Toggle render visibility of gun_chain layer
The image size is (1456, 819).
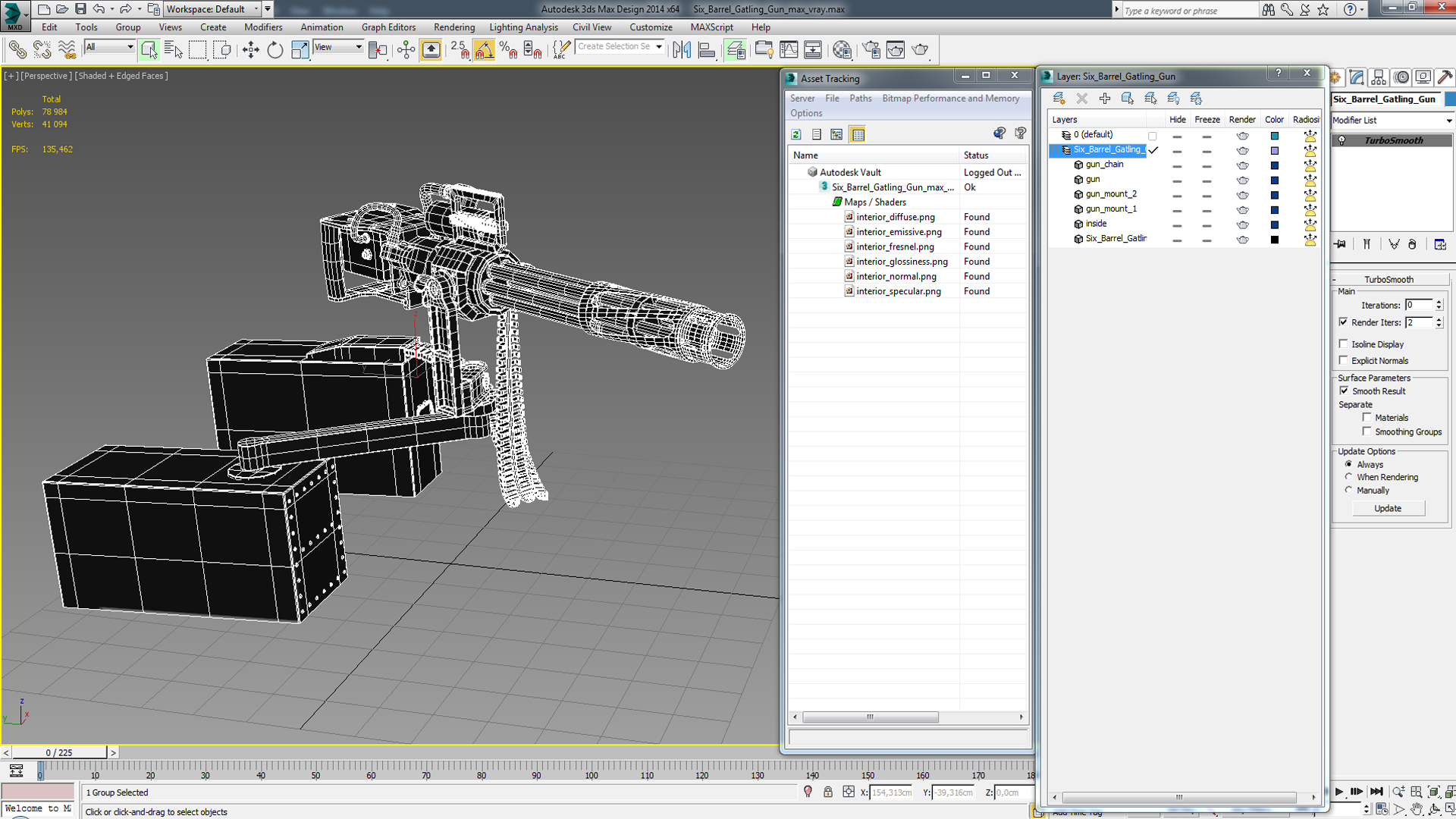(1242, 165)
